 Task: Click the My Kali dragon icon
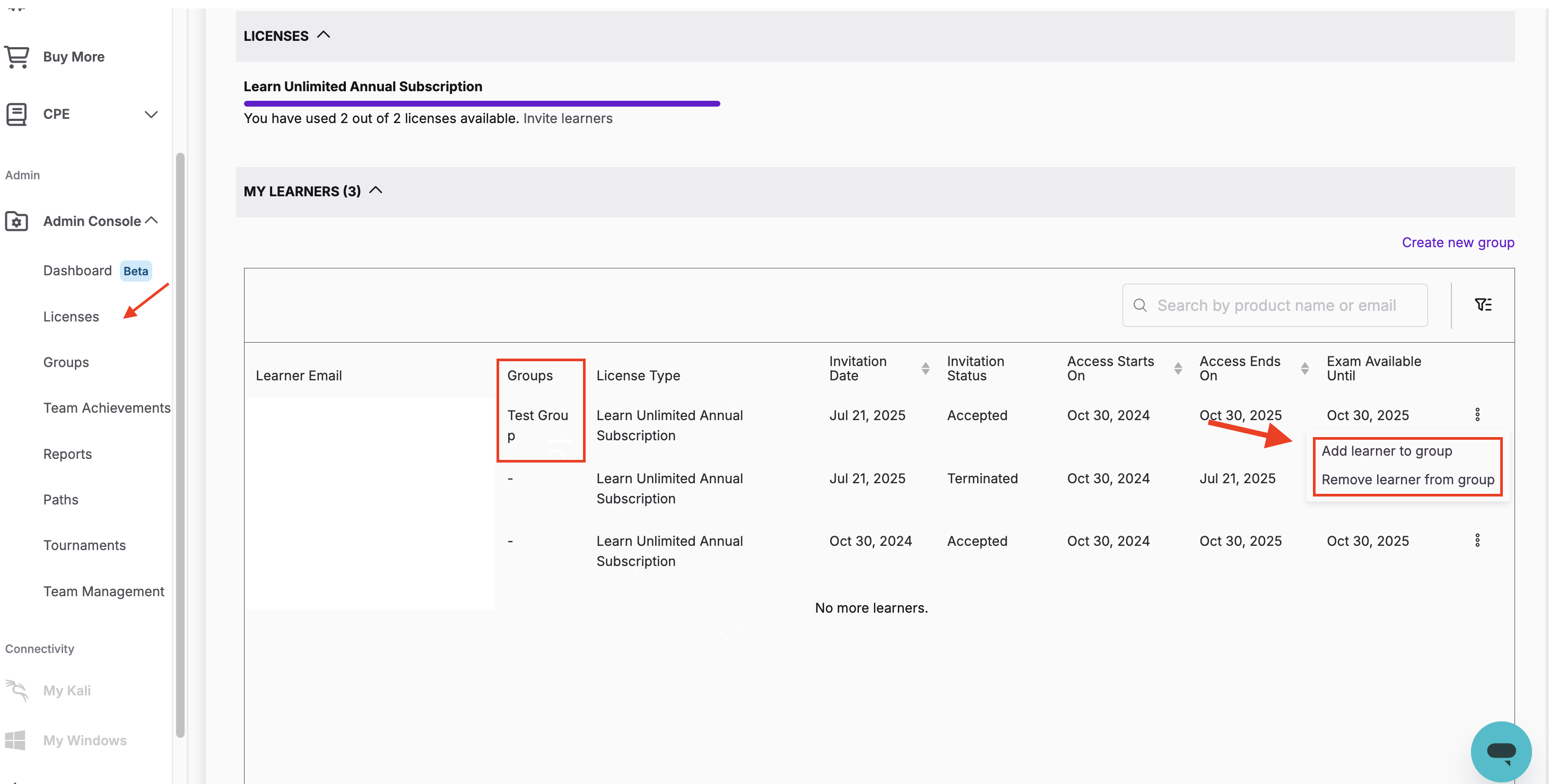coord(17,690)
